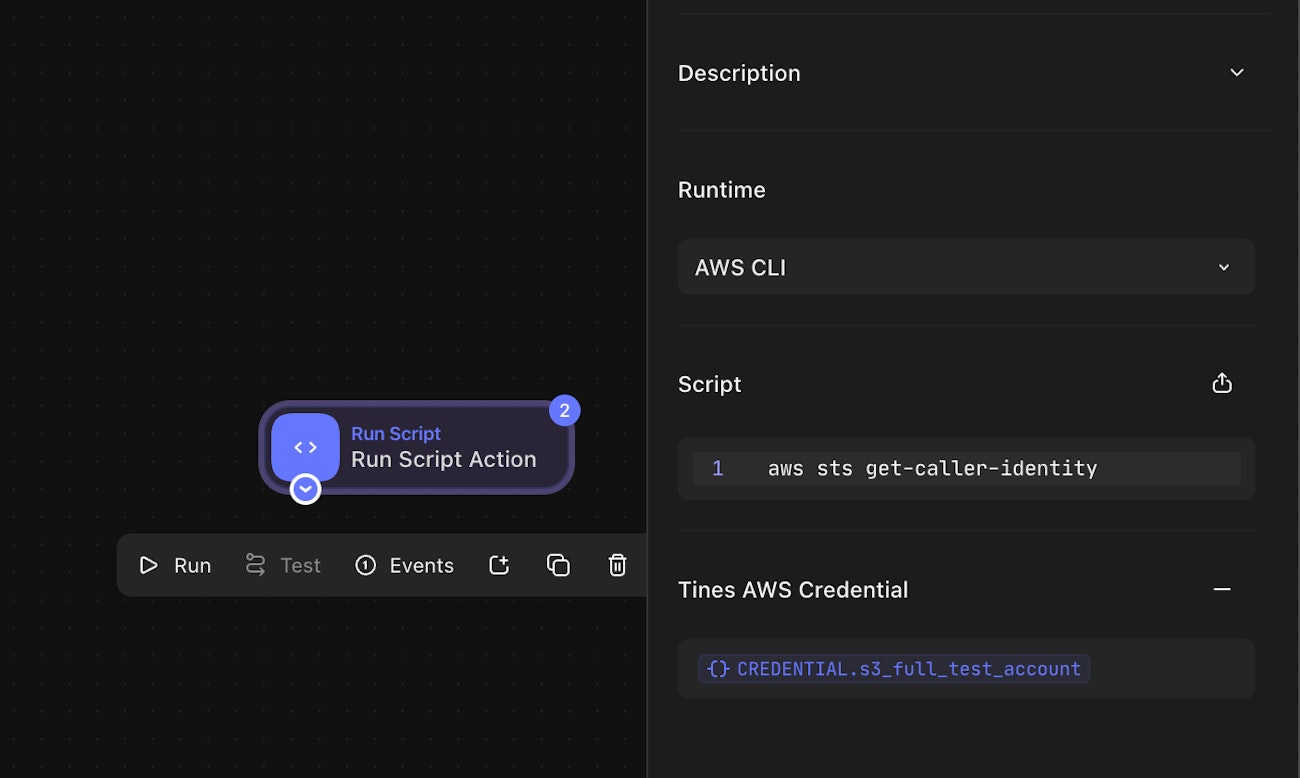This screenshot has width=1300, height=778.
Task: Click the share icon next to Script
Action: [1222, 384]
